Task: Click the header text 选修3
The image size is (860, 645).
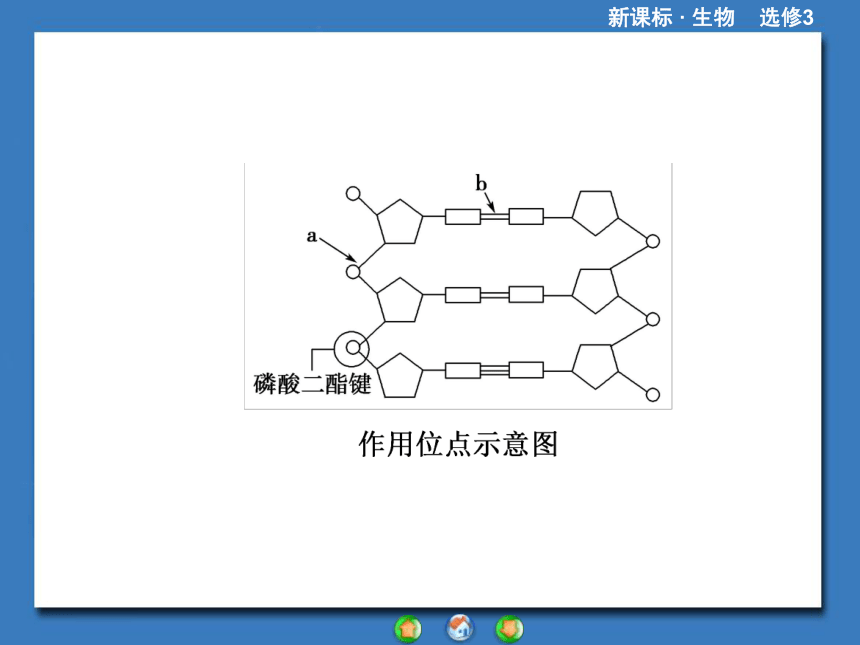Action: (786, 18)
